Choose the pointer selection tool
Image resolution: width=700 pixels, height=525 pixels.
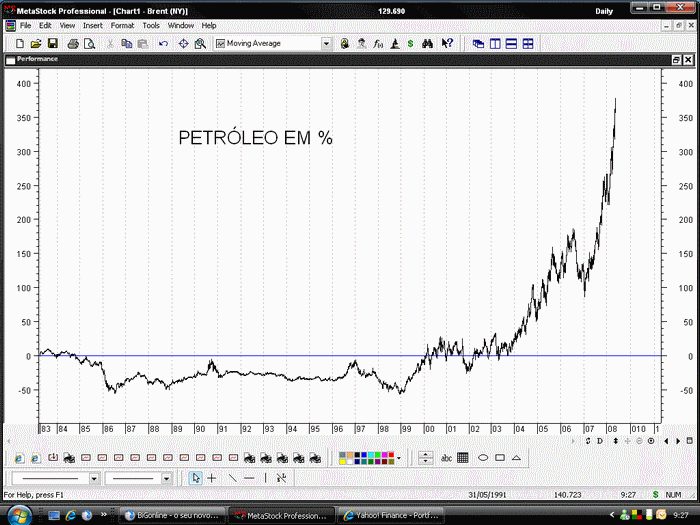coord(195,478)
